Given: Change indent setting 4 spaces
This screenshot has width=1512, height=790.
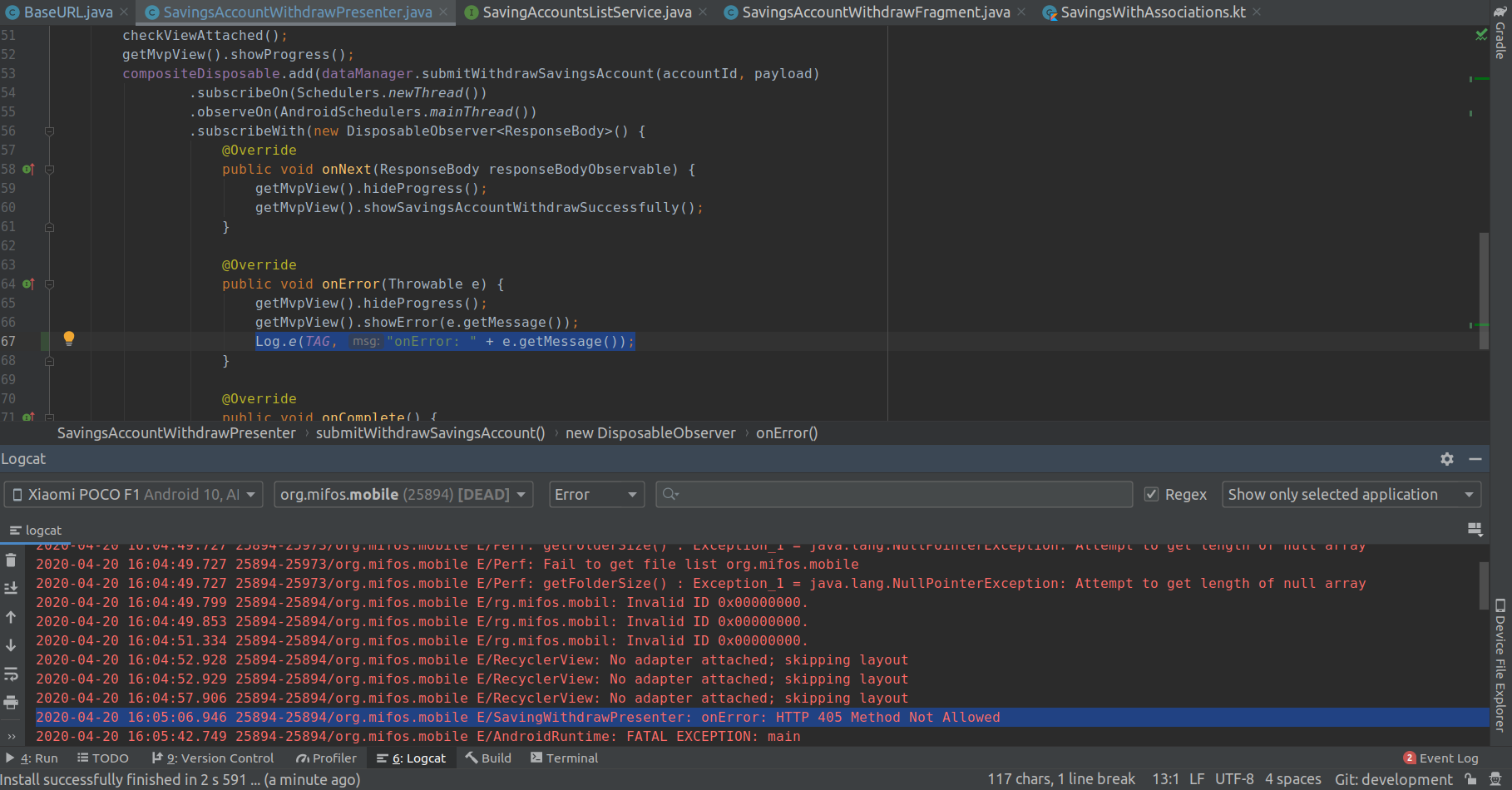Looking at the screenshot, I should (x=1293, y=779).
